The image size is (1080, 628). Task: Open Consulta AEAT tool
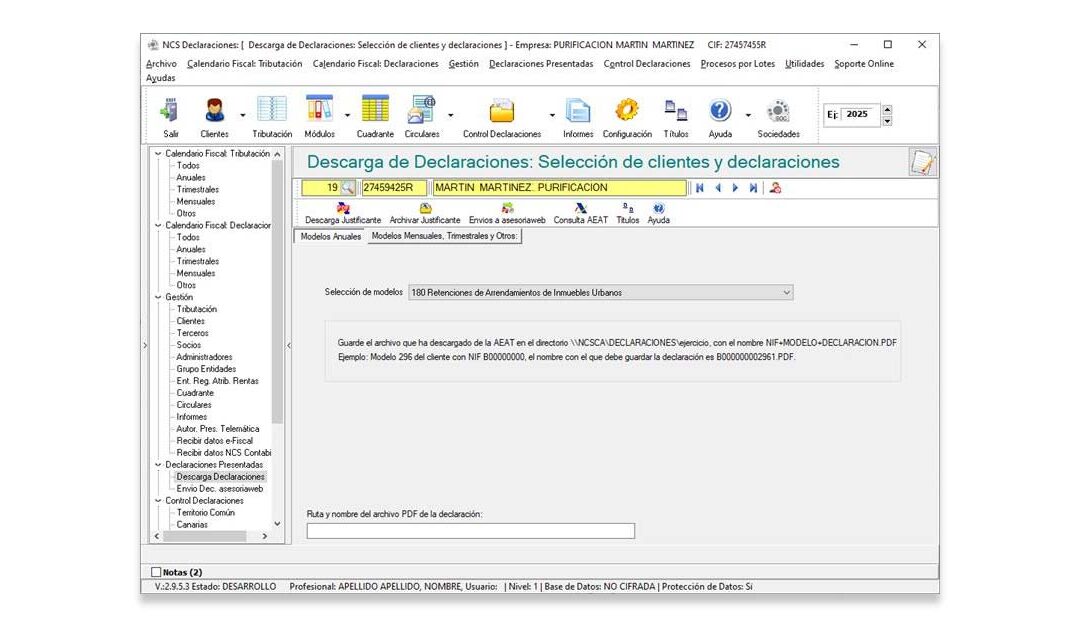tap(581, 208)
